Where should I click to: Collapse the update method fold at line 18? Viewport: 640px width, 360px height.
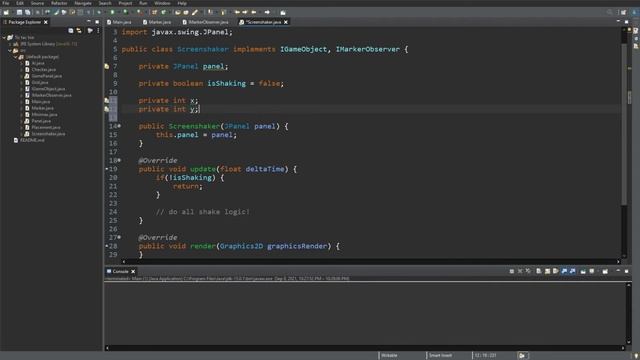tap(119, 160)
